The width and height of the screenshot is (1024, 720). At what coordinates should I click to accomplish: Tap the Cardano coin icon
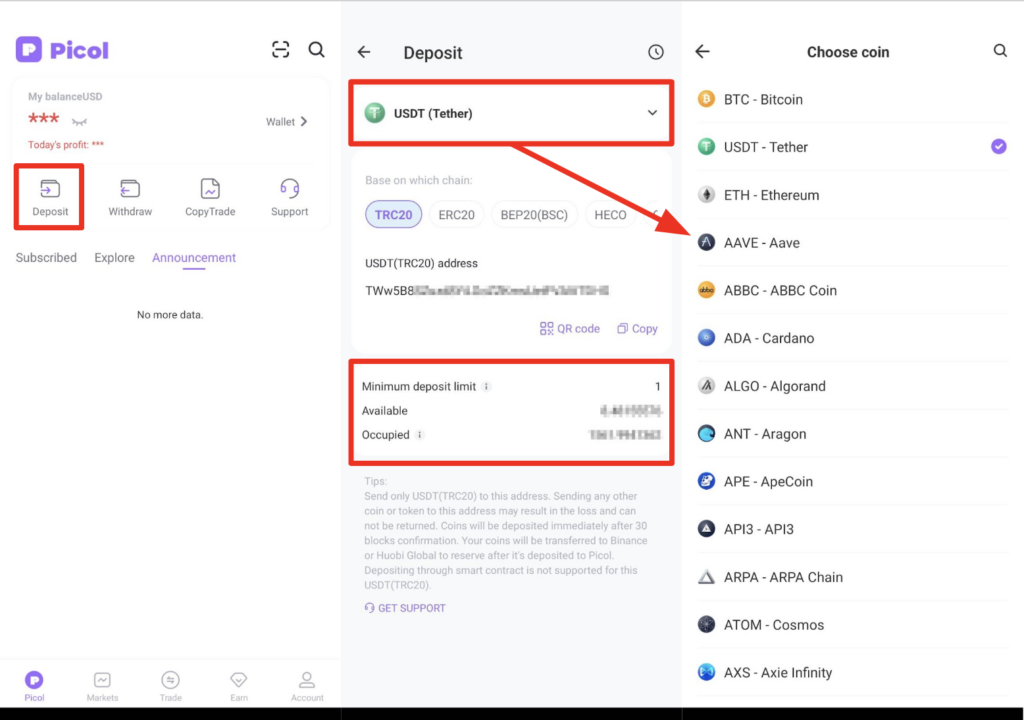(x=706, y=337)
